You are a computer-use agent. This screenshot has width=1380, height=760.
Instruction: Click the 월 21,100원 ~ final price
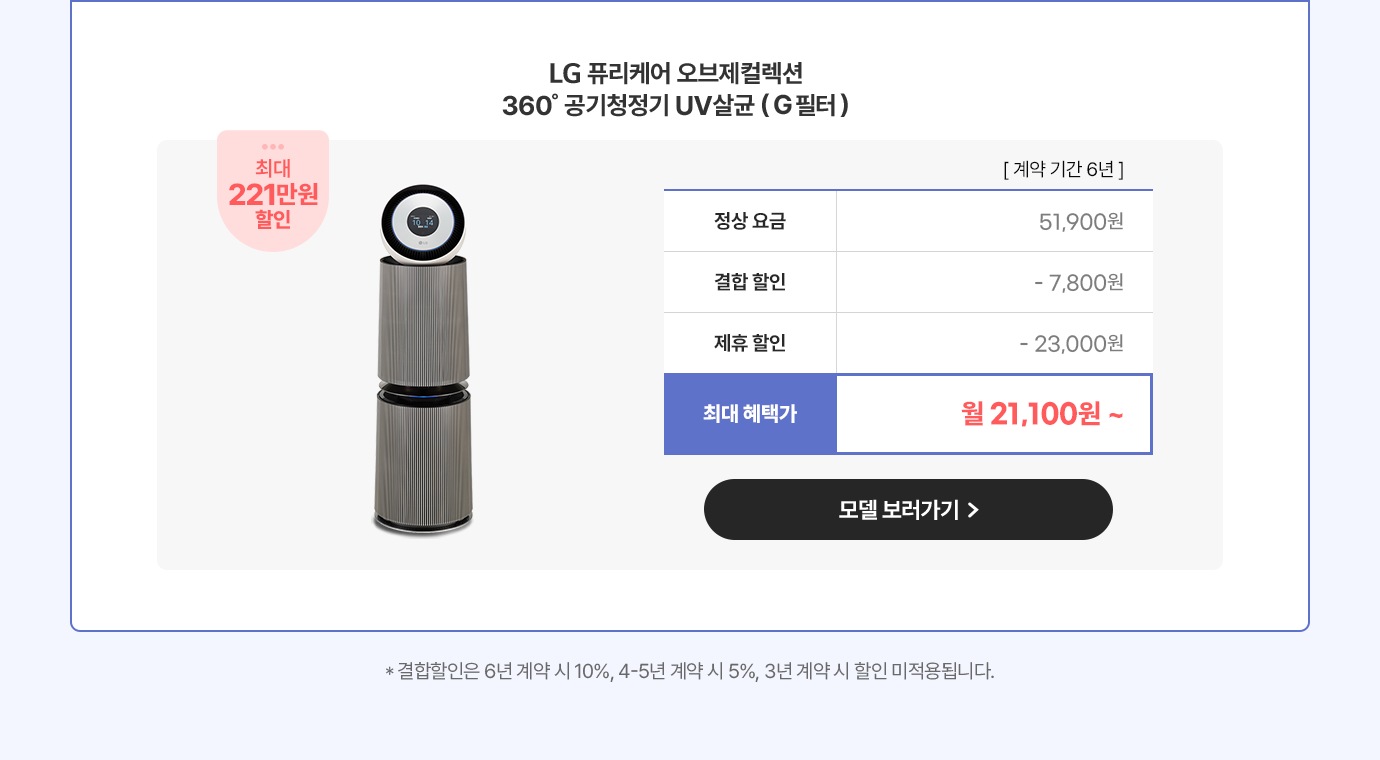(1042, 413)
